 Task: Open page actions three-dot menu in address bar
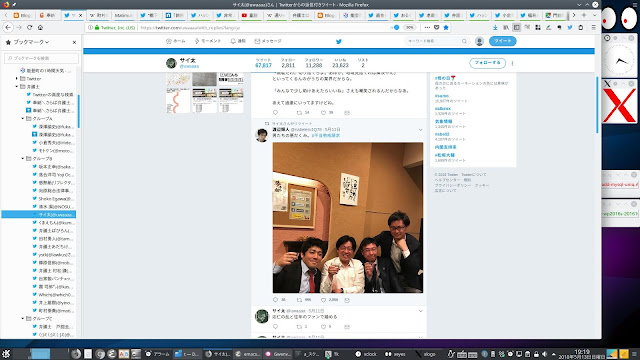coord(427,27)
